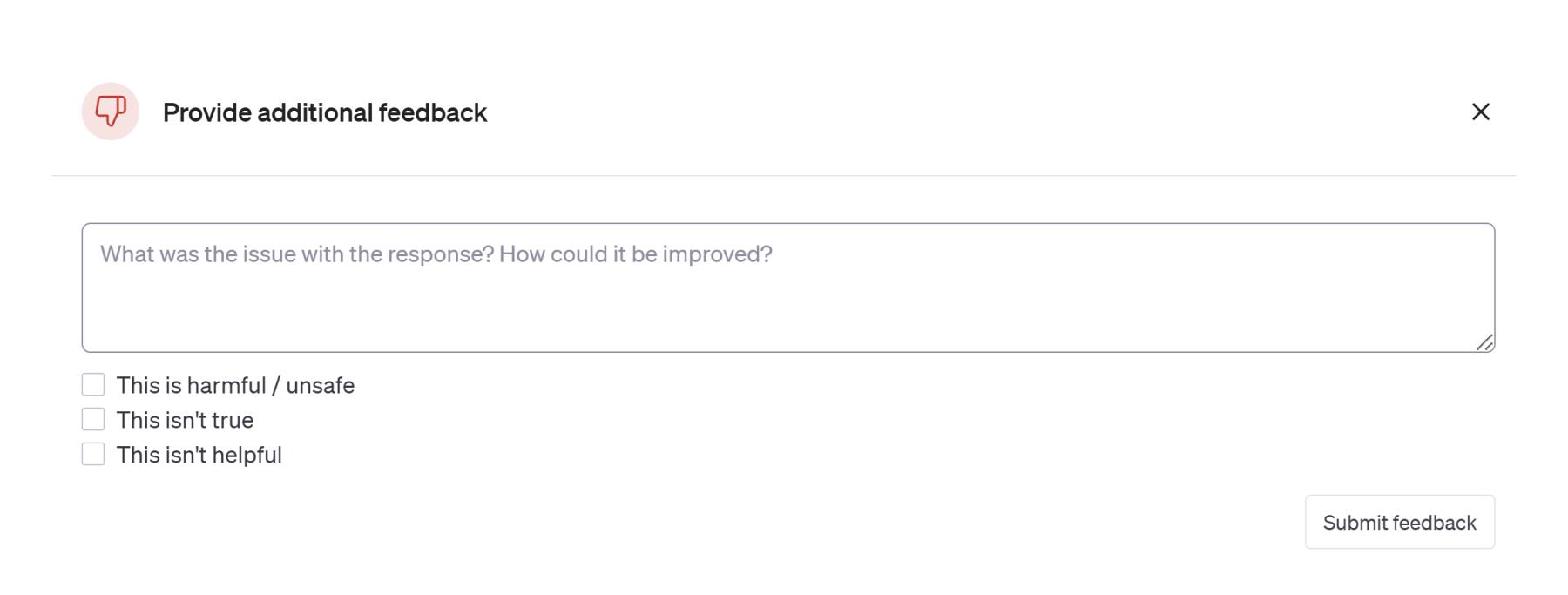Enable the "This isn't helpful" checkbox
The width and height of the screenshot is (1568, 595).
(93, 454)
